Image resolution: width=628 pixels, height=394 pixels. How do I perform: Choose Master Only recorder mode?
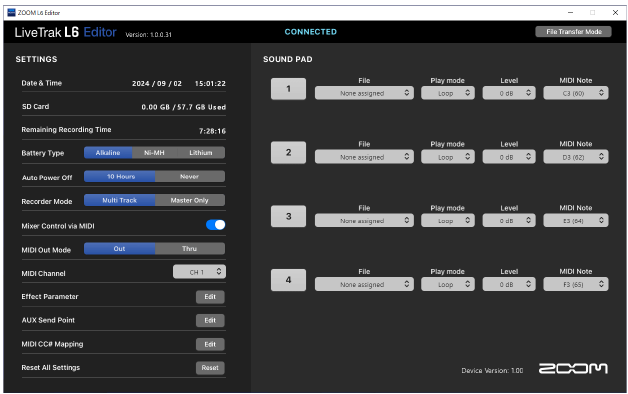(x=190, y=200)
